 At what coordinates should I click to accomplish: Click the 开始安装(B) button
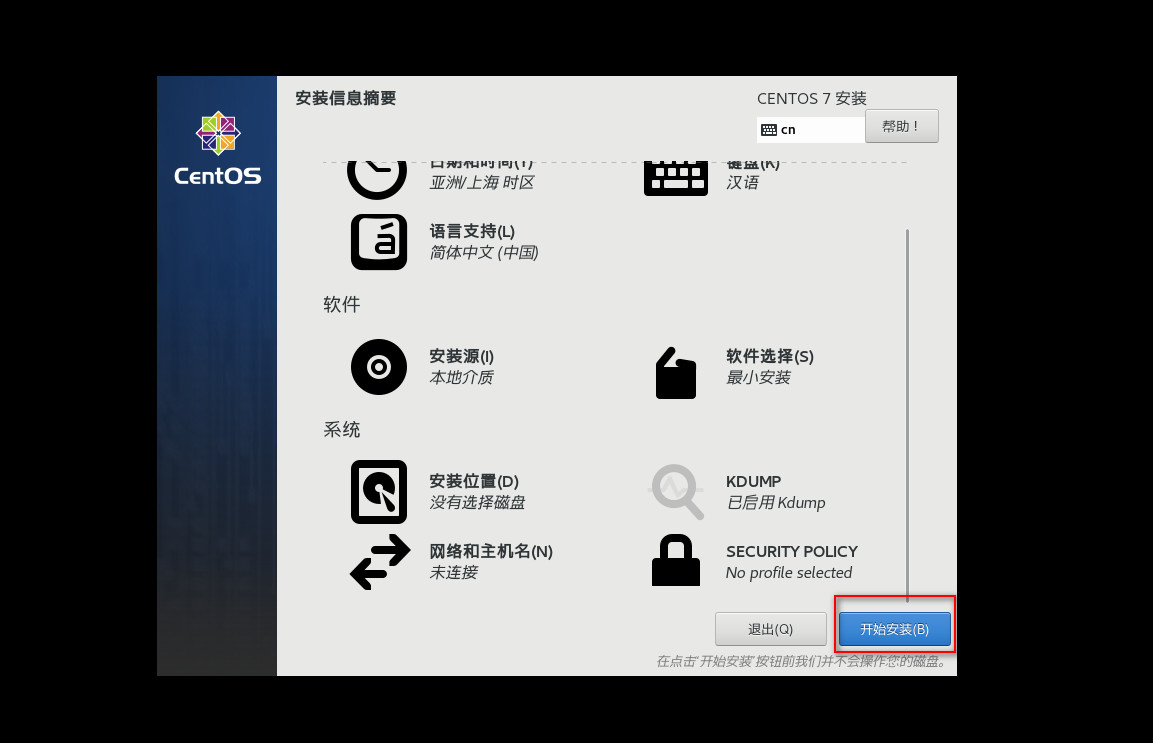pyautogui.click(x=895, y=630)
